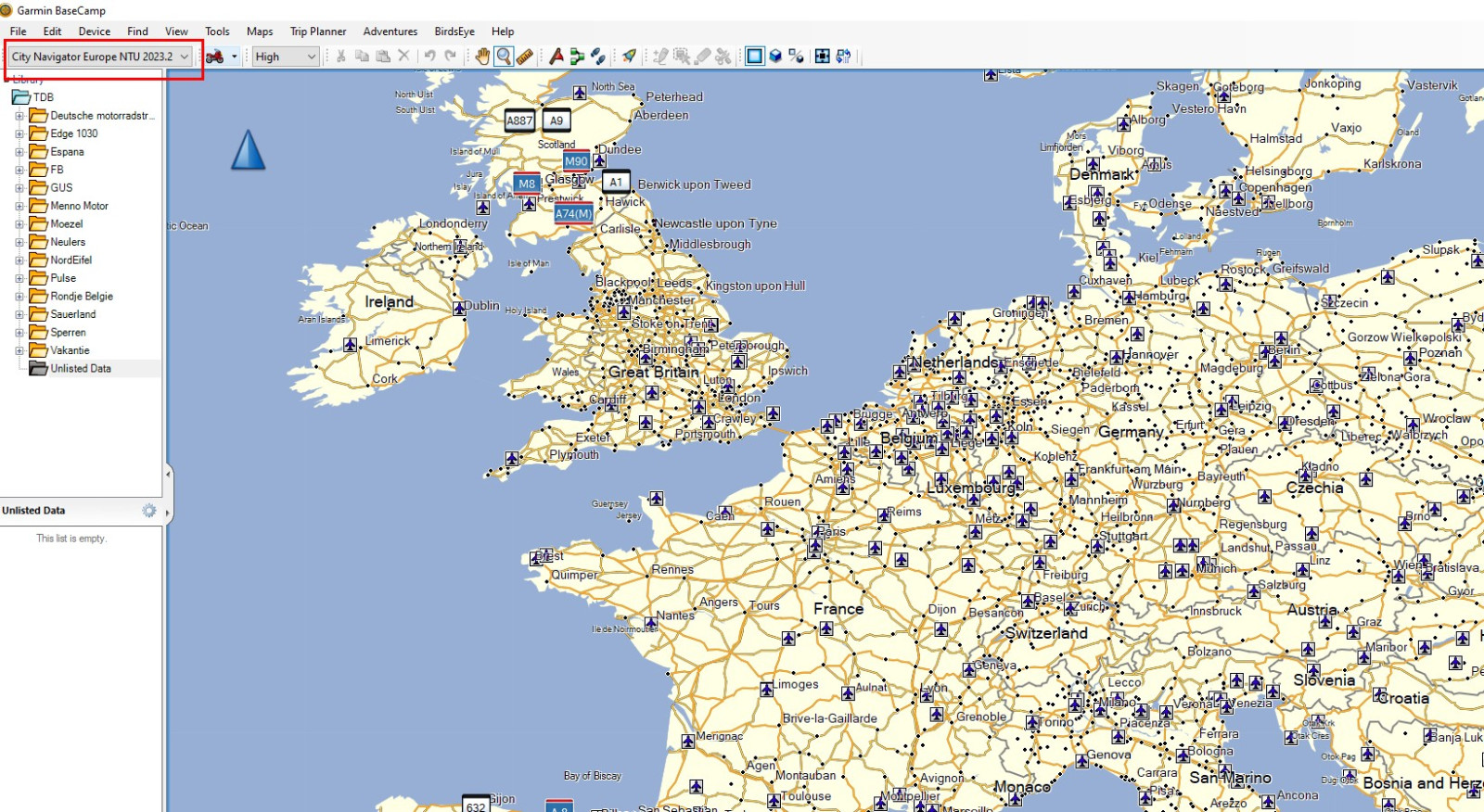
Task: Click the A887 road shield on map
Action: pos(519,121)
